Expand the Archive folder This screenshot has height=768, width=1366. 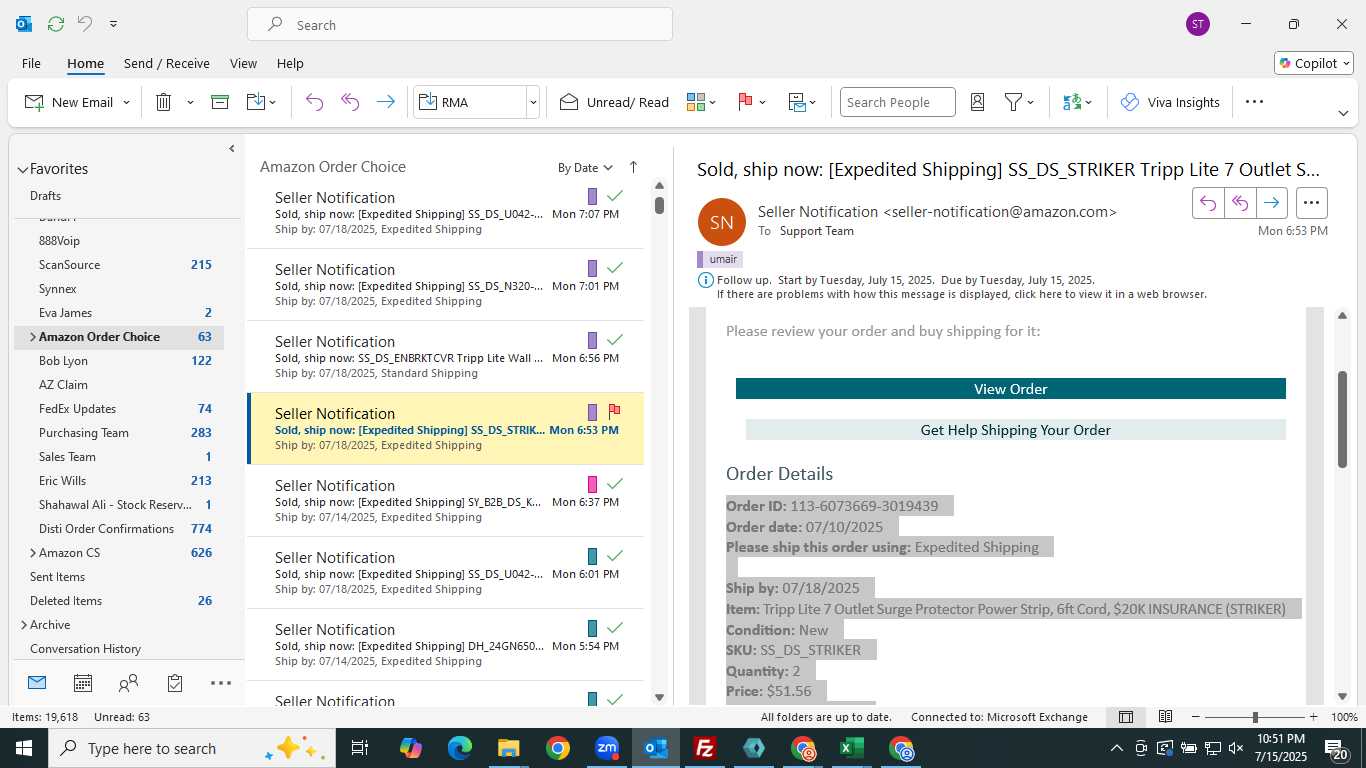[x=24, y=625]
